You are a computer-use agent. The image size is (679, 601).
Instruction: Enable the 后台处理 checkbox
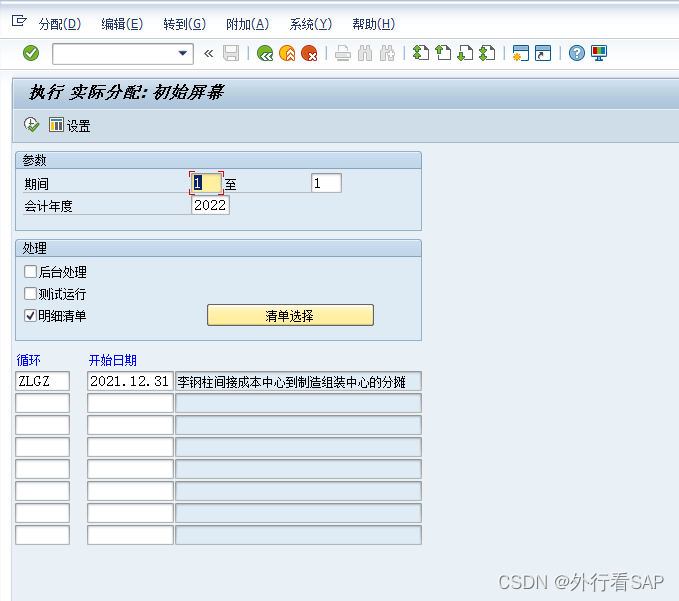click(x=30, y=272)
